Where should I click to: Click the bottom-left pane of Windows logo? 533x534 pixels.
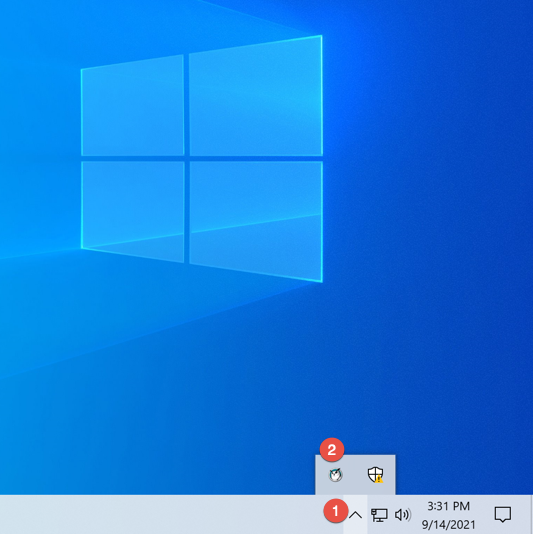coord(132,211)
